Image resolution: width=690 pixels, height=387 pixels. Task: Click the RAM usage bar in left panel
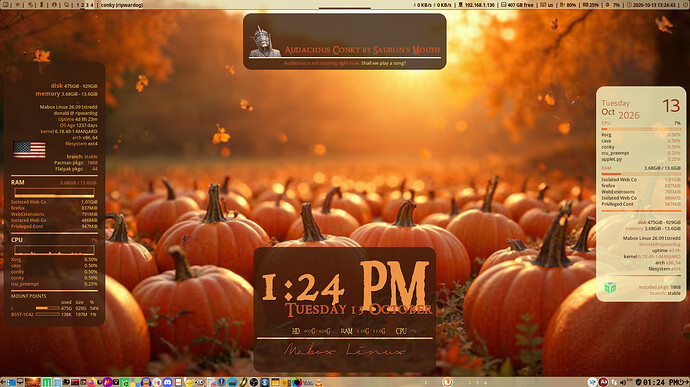tap(54, 192)
